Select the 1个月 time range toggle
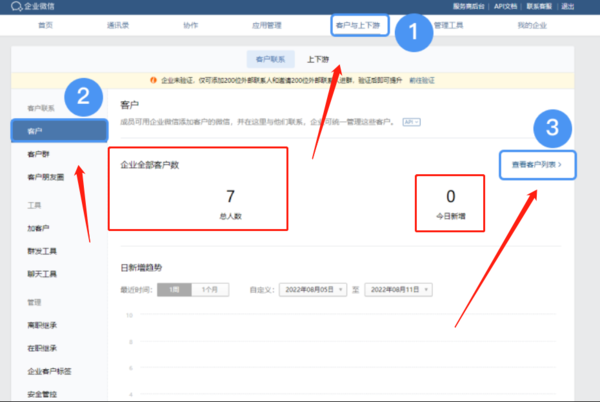The image size is (600, 402). coord(211,289)
